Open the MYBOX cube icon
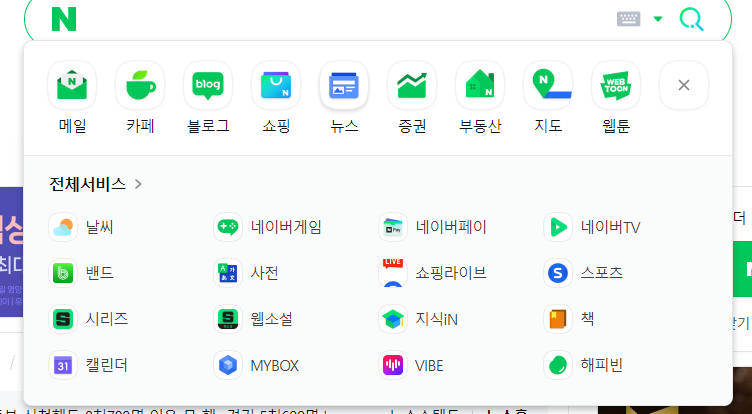This screenshot has width=752, height=414. point(228,365)
